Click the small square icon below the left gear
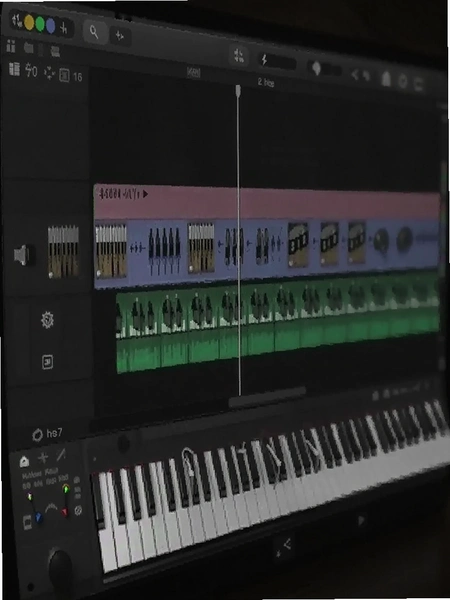This screenshot has height=600, width=450. [47, 362]
